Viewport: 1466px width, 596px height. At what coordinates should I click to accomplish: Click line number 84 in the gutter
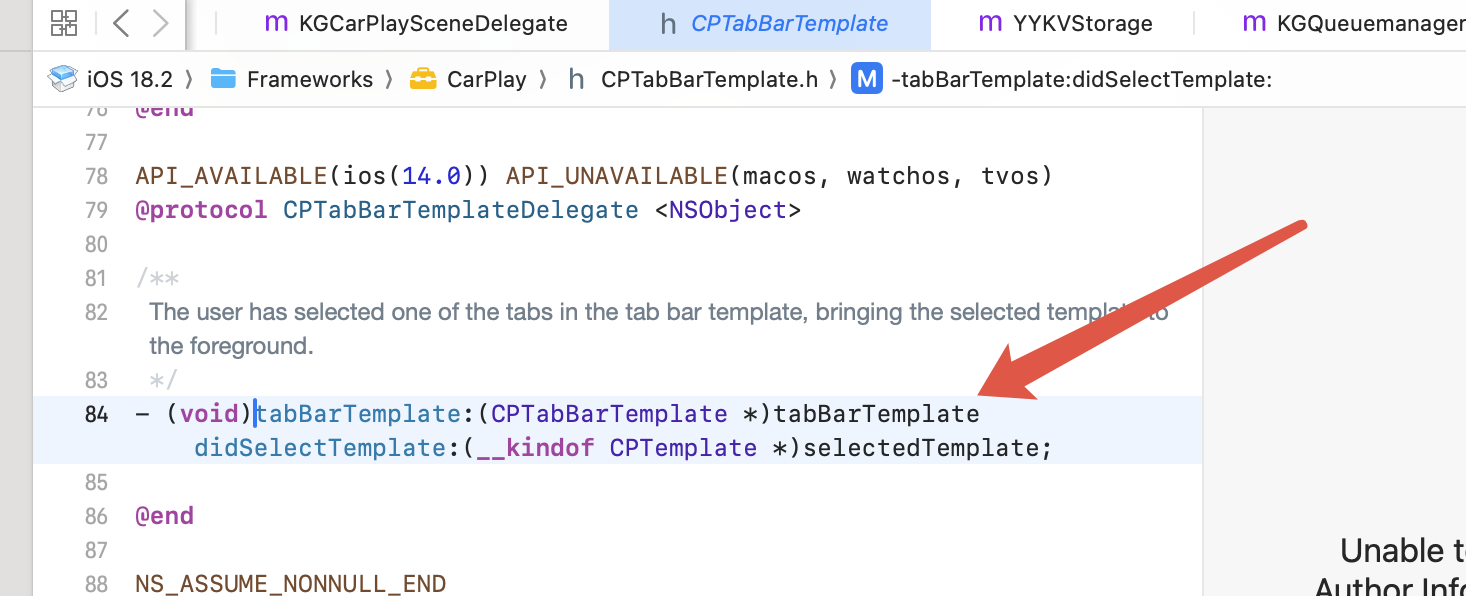[x=96, y=414]
